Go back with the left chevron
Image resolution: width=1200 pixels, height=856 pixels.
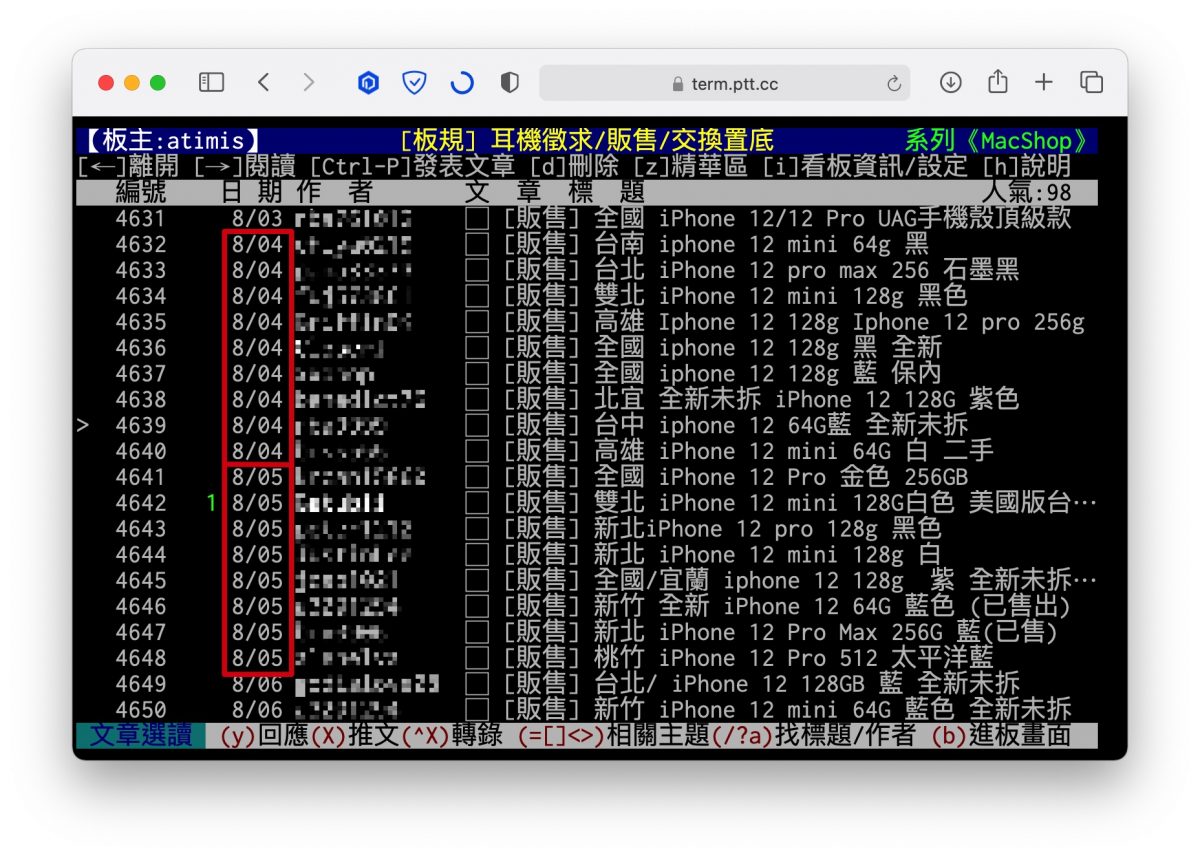click(x=263, y=83)
